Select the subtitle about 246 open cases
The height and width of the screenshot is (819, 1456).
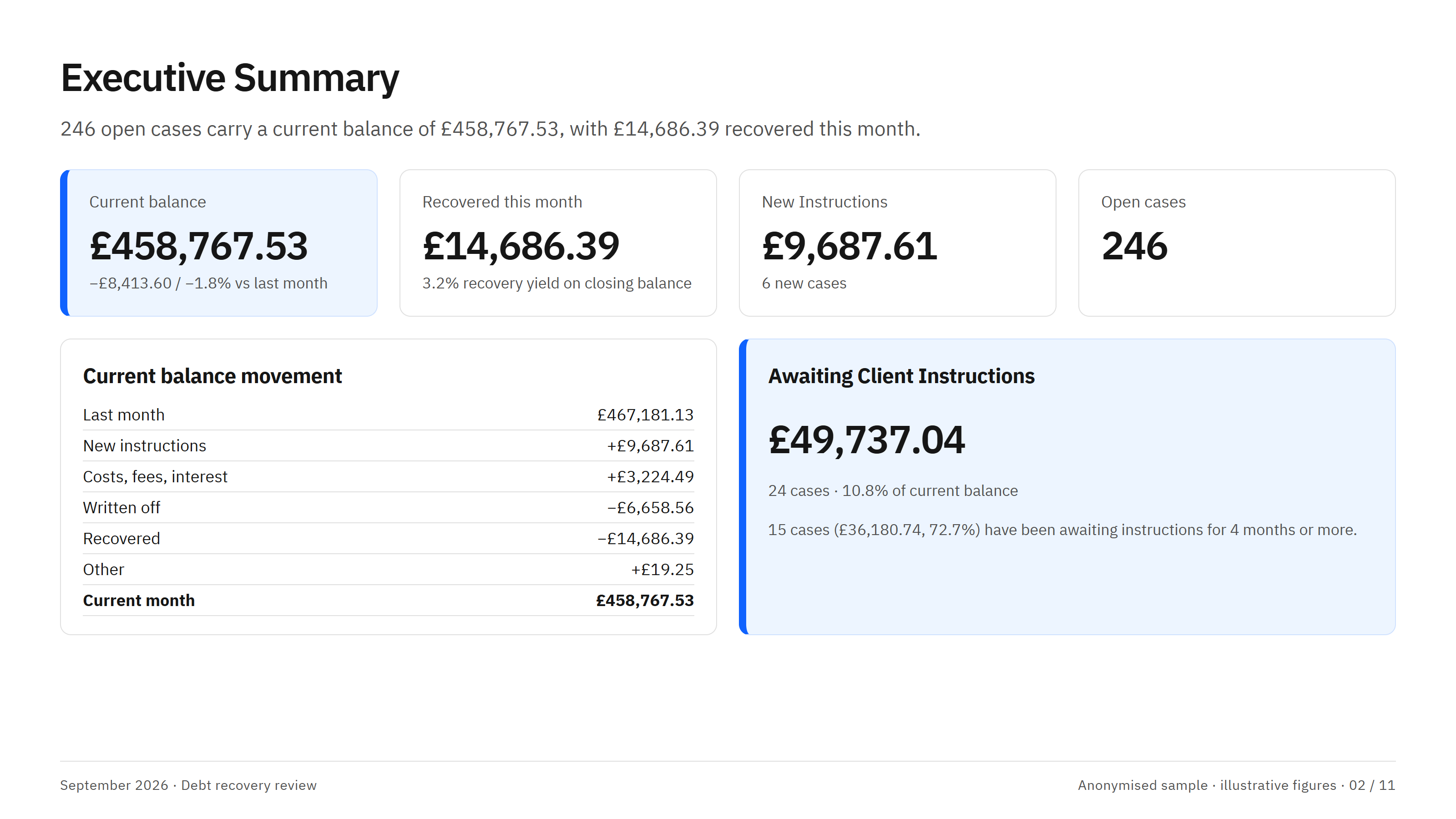click(490, 129)
